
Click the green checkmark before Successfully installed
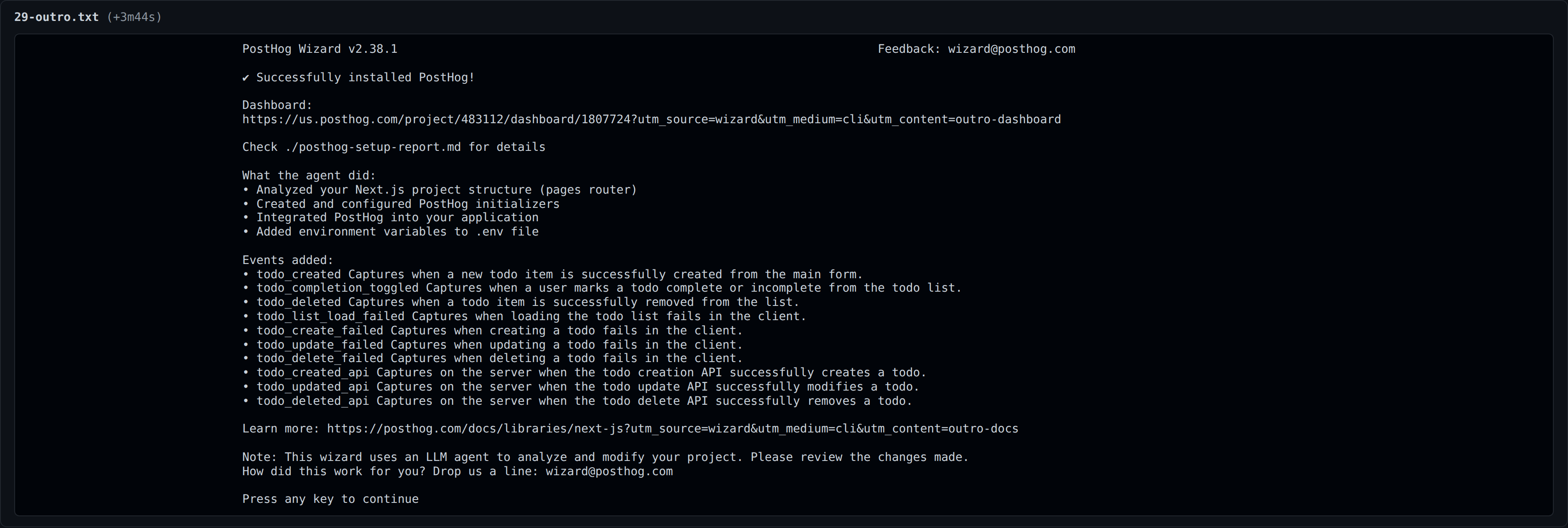point(246,78)
